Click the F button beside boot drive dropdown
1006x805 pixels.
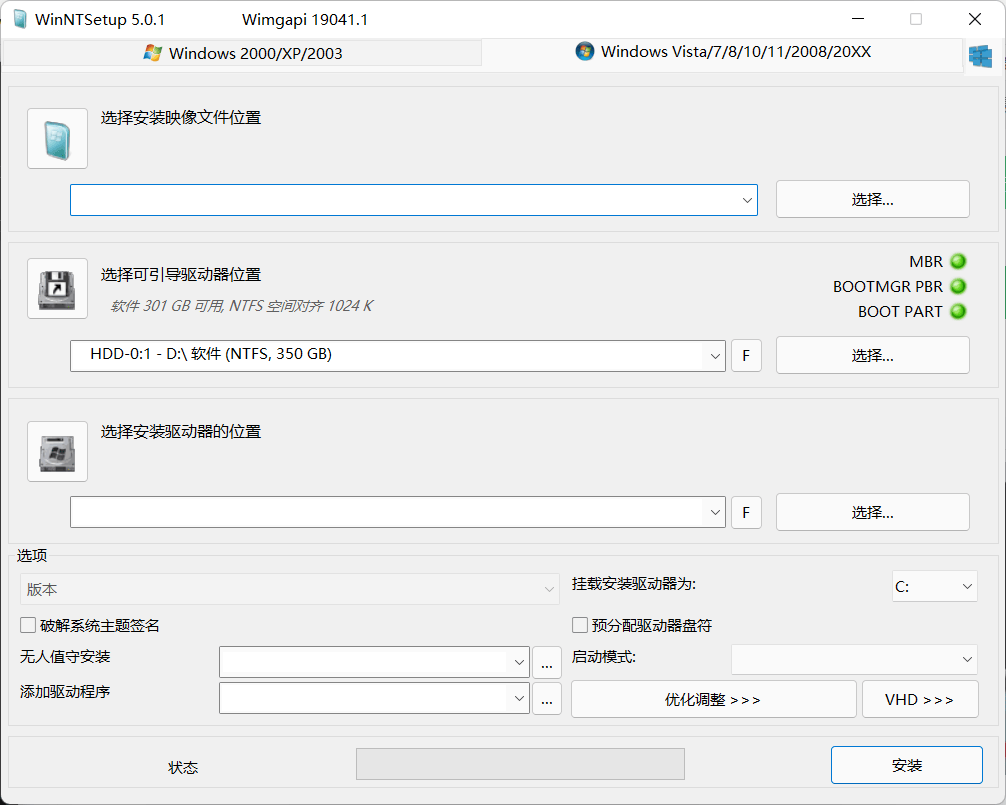tap(746, 356)
